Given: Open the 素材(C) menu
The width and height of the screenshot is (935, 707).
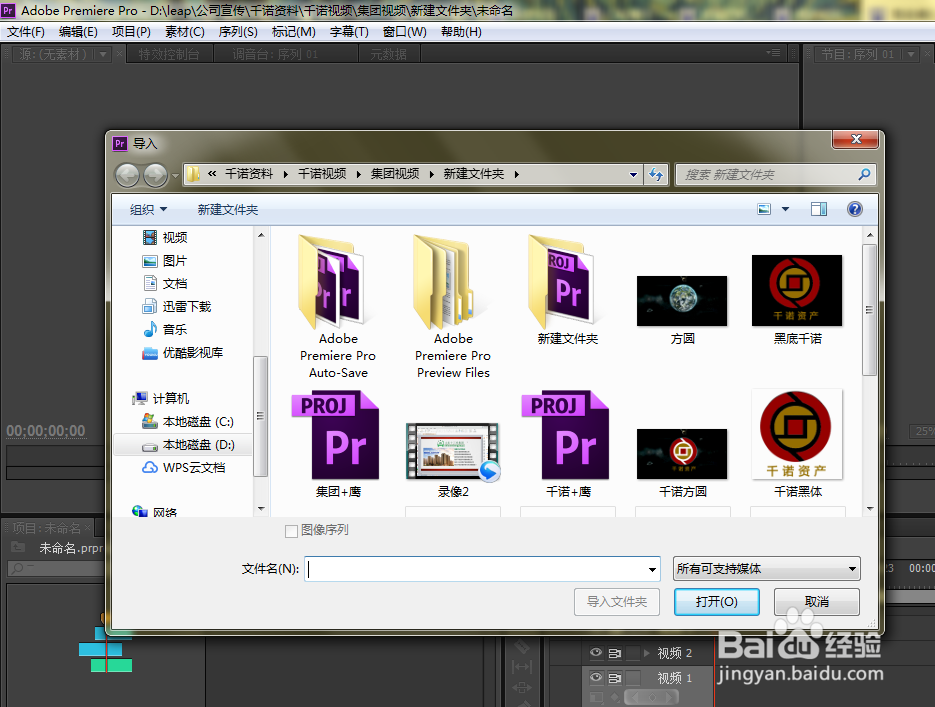Looking at the screenshot, I should 185,32.
